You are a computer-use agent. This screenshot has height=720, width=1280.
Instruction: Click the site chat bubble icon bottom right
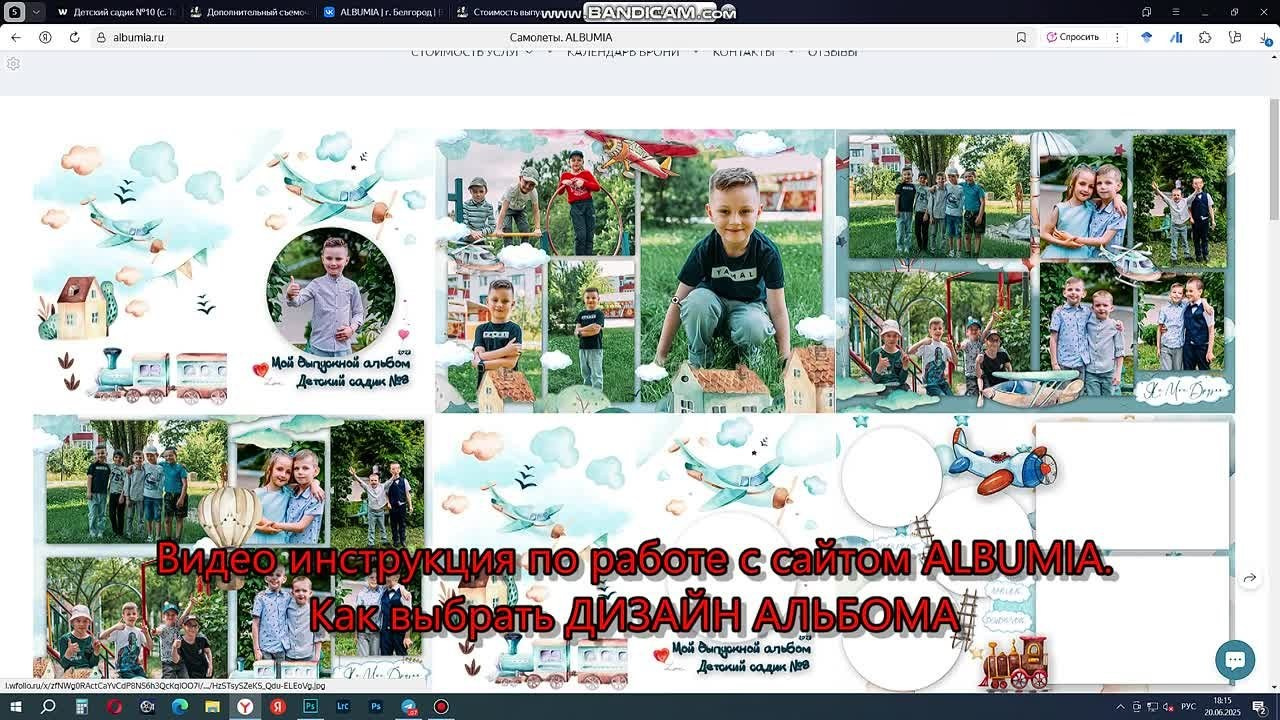[x=1234, y=660]
